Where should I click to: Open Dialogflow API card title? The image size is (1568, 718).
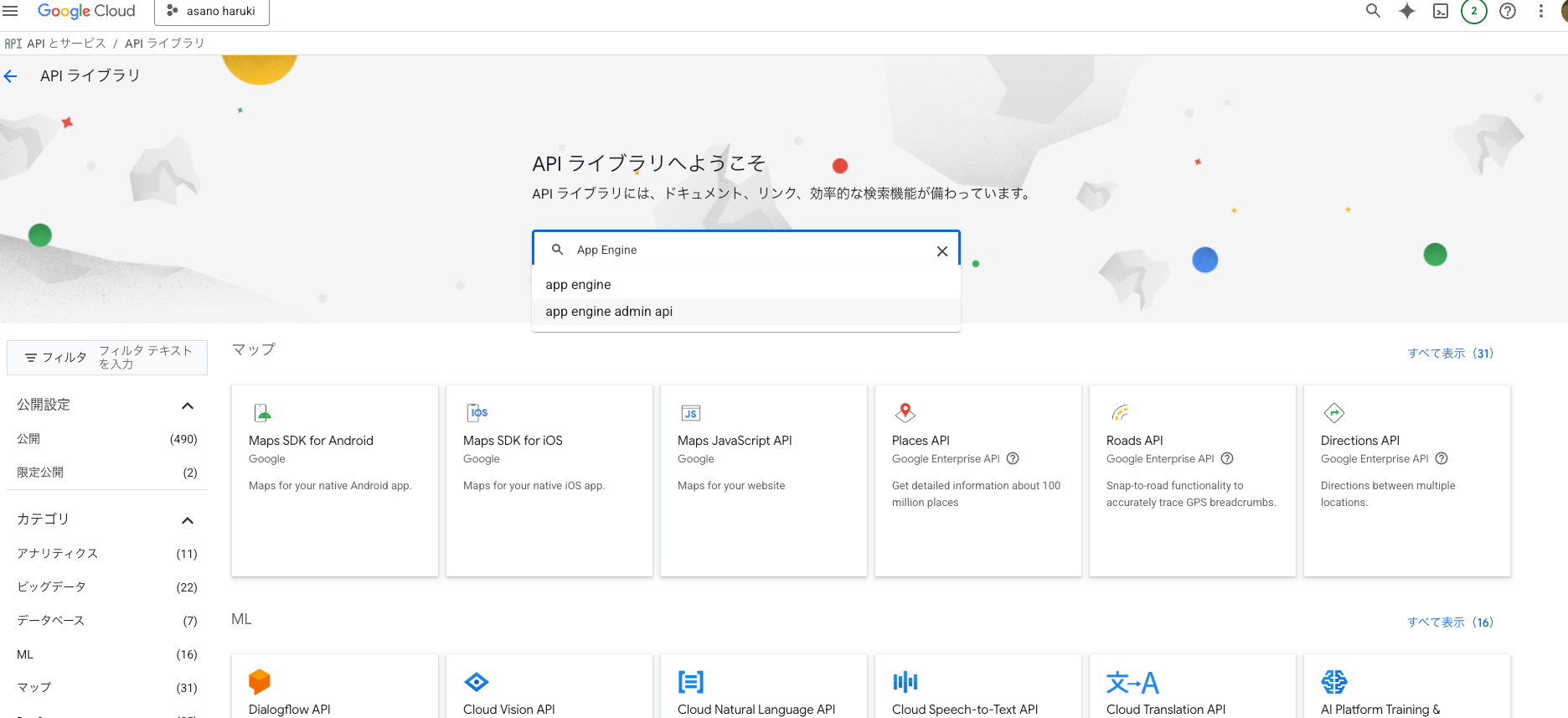pos(290,710)
